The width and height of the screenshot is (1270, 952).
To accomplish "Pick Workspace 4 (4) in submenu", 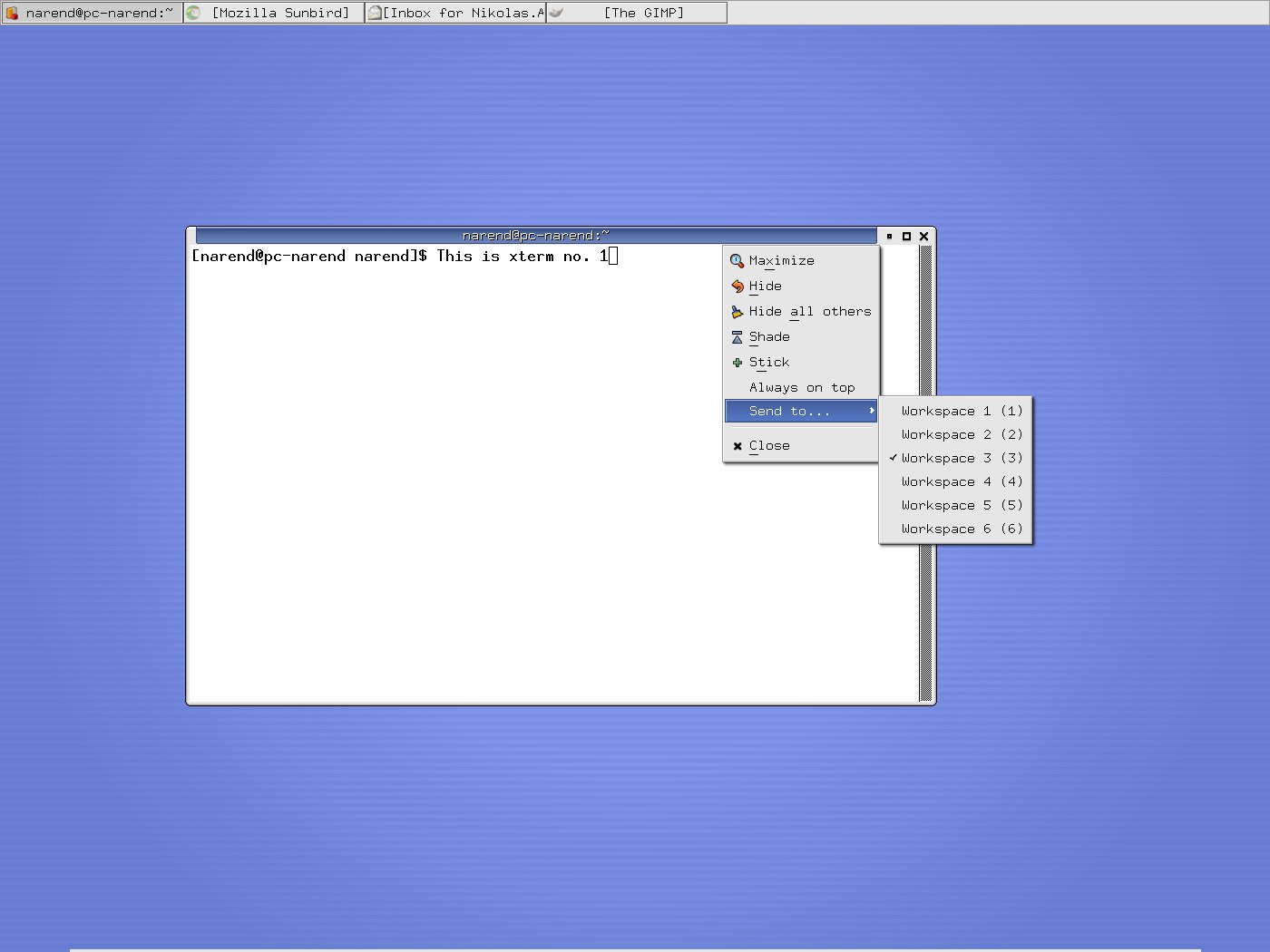I will click(x=961, y=482).
